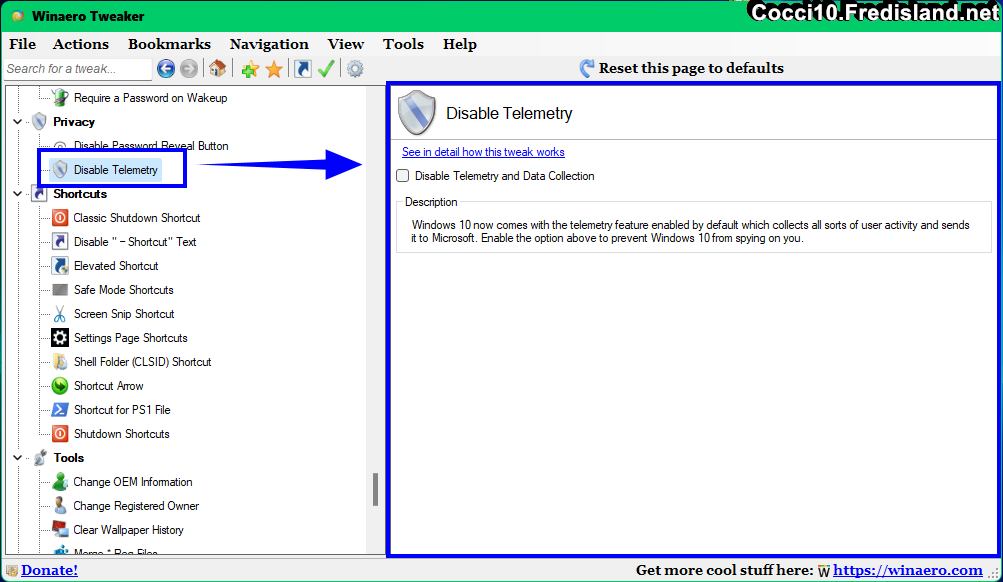Click the Back navigation arrow icon
Image resolution: width=1003 pixels, height=582 pixels.
[x=166, y=68]
